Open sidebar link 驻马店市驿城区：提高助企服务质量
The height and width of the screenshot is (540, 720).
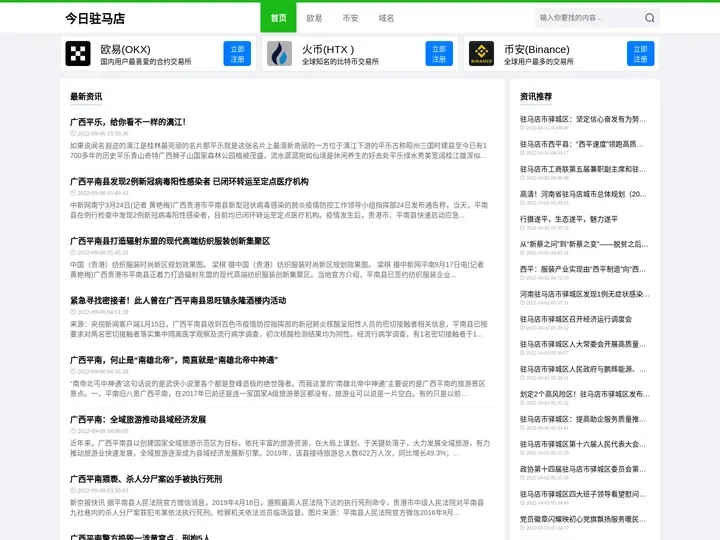click(x=583, y=419)
